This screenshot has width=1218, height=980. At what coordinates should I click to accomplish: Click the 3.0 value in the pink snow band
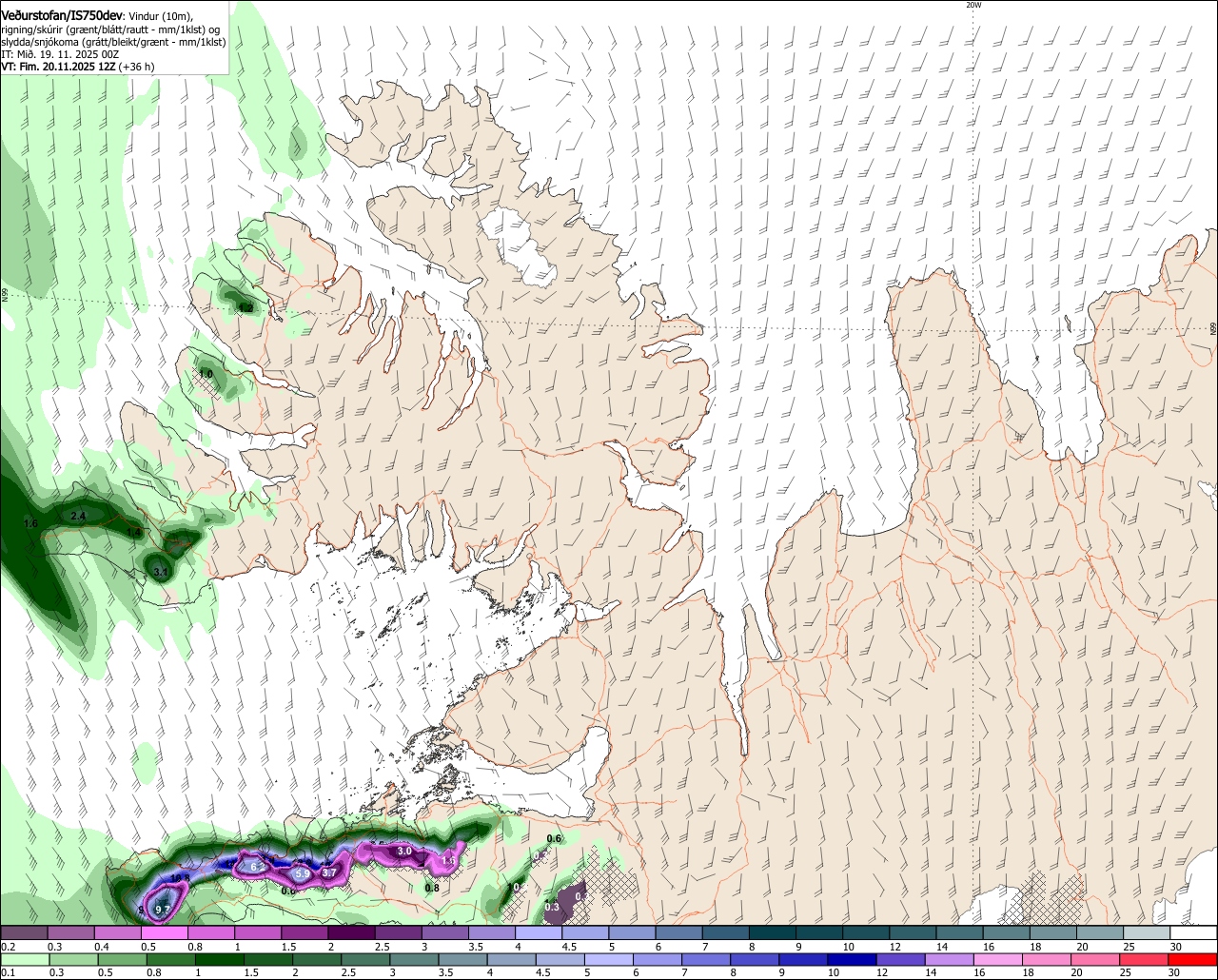pos(403,851)
